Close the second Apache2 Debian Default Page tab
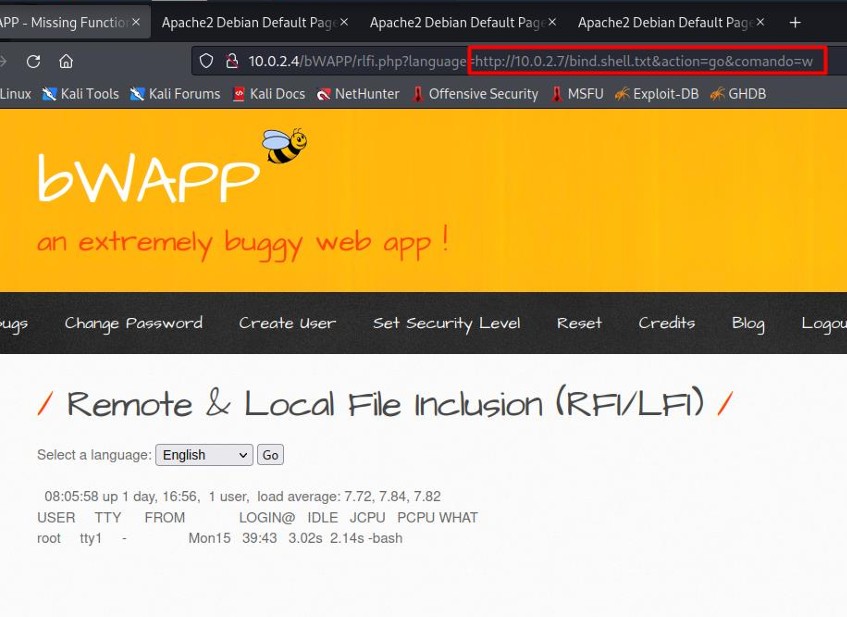The height and width of the screenshot is (617, 847). 552,22
